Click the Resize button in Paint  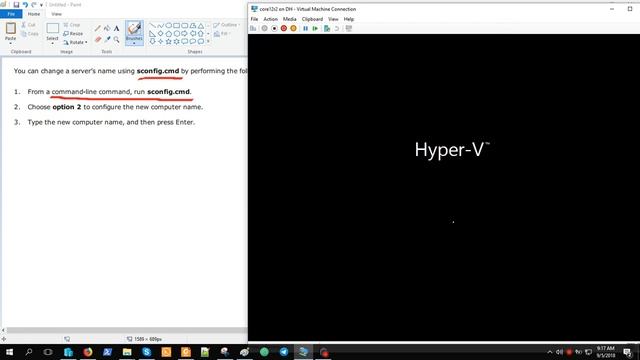[73, 33]
